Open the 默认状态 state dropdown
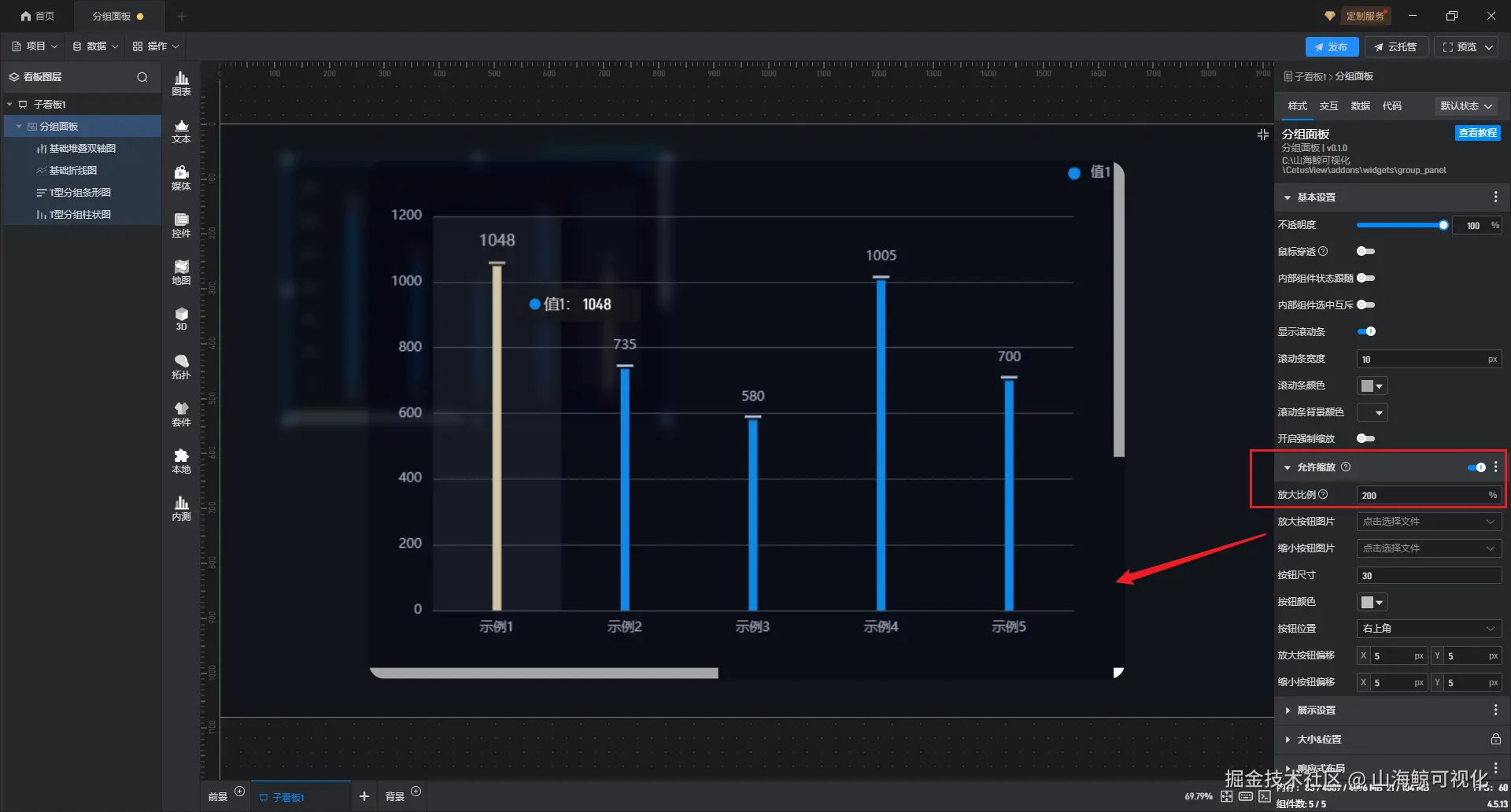 tap(1465, 105)
